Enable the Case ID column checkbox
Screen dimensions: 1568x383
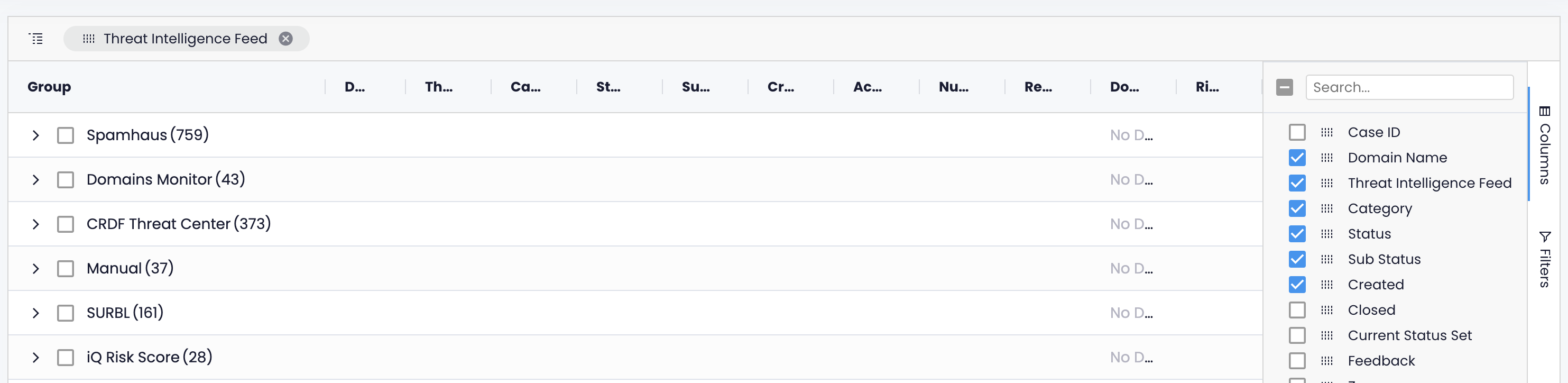point(1297,132)
